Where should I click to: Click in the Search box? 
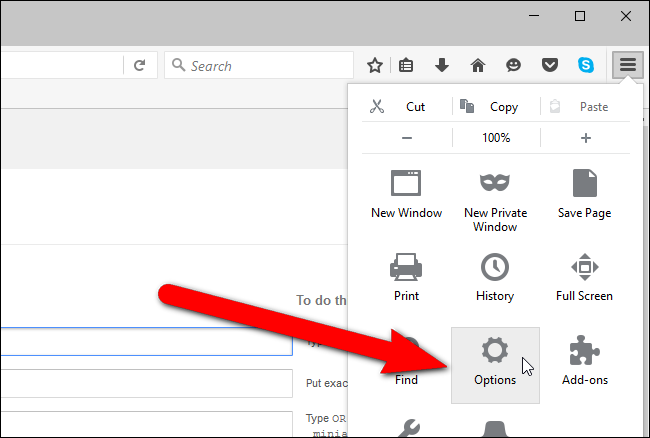tap(259, 65)
